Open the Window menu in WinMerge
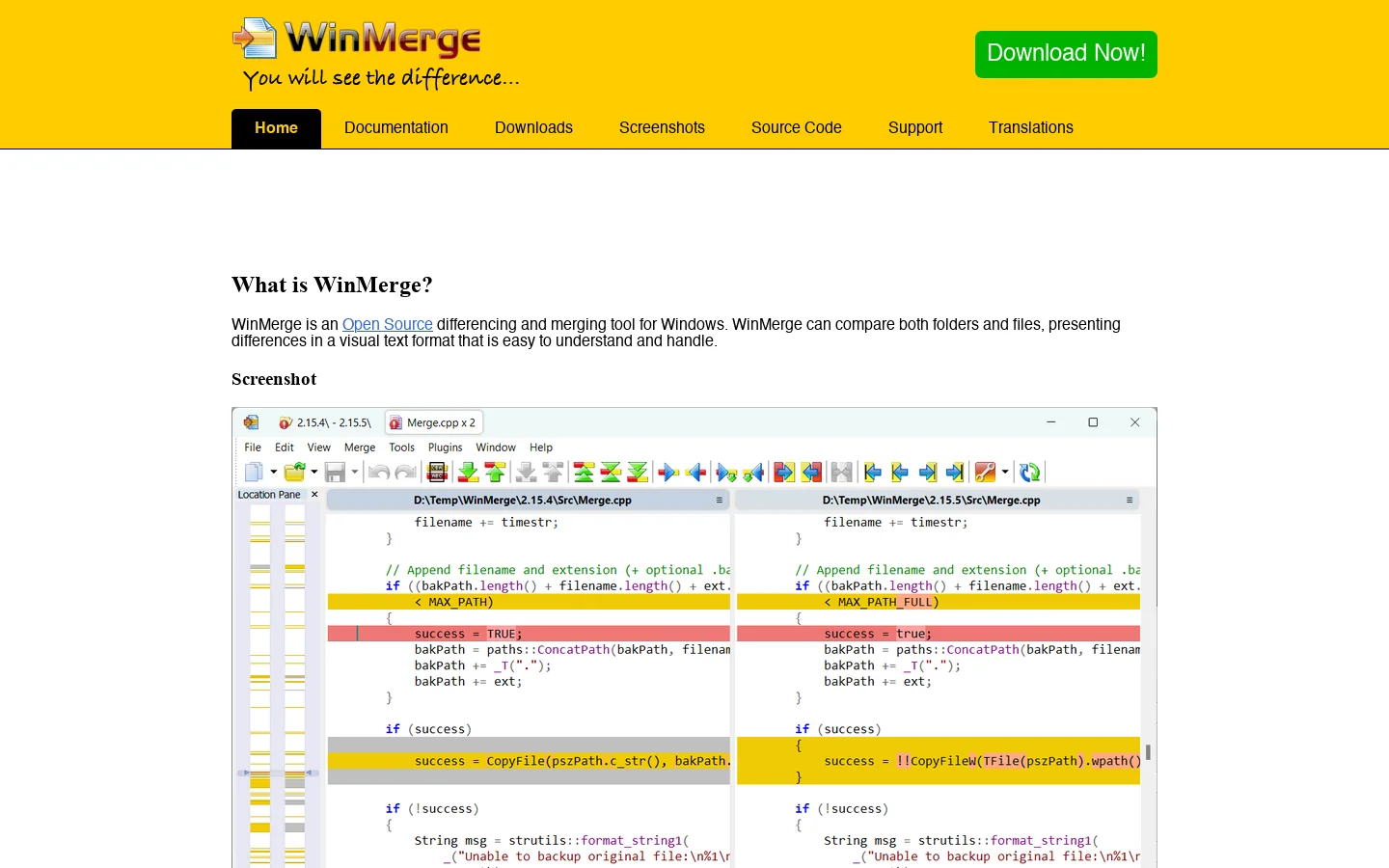The height and width of the screenshot is (868, 1389). (496, 448)
